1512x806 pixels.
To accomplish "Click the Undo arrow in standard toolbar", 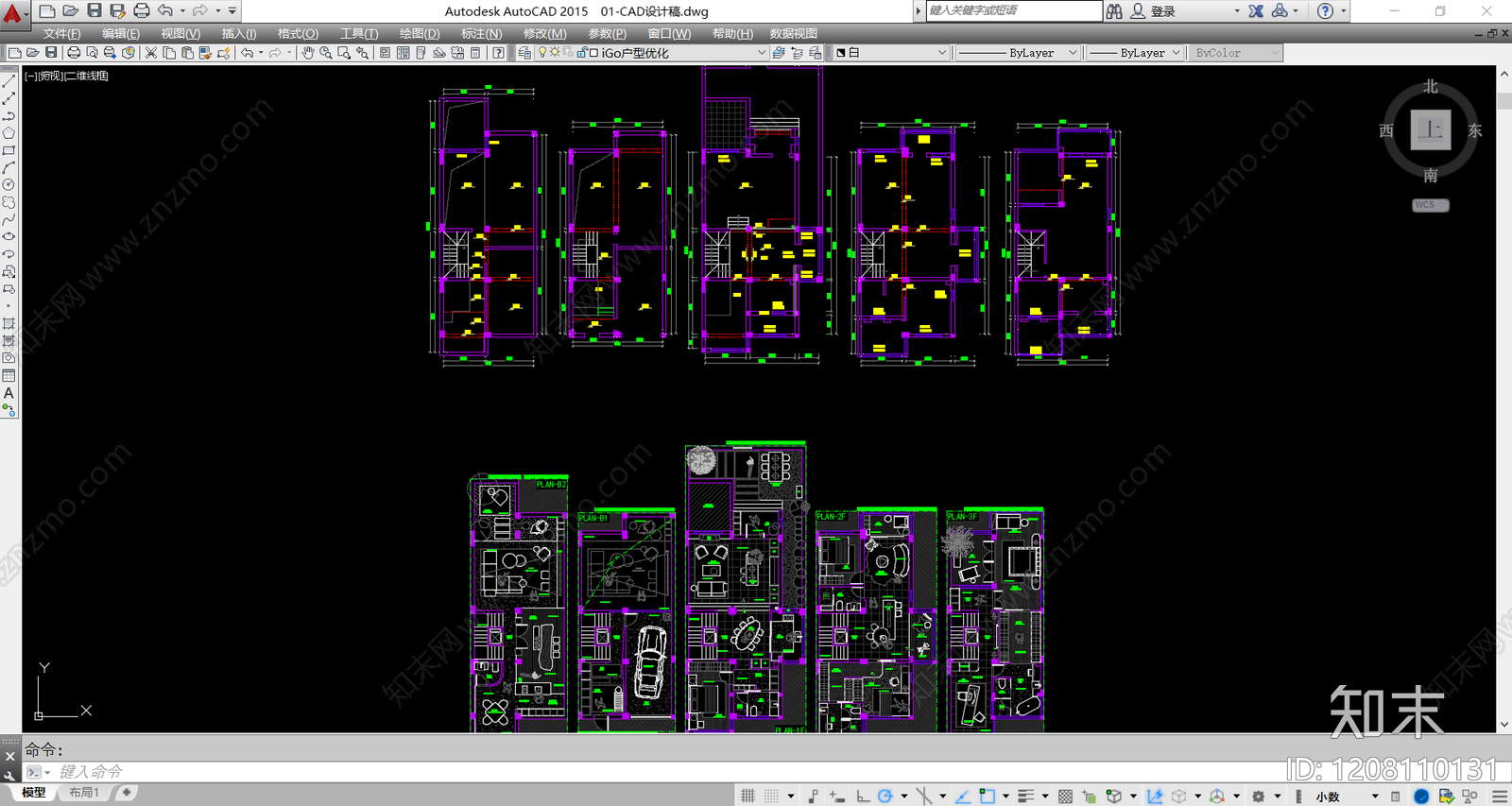I will click(247, 53).
